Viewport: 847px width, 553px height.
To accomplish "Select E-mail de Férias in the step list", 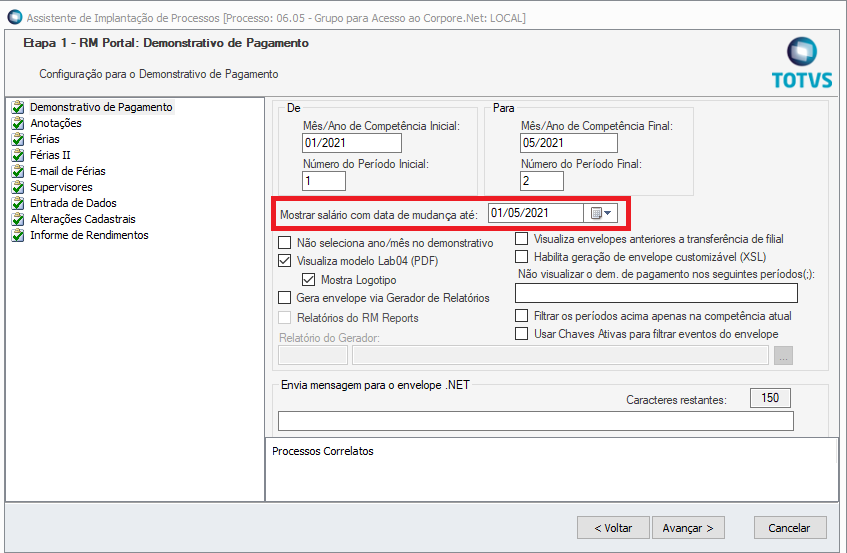I will point(68,171).
